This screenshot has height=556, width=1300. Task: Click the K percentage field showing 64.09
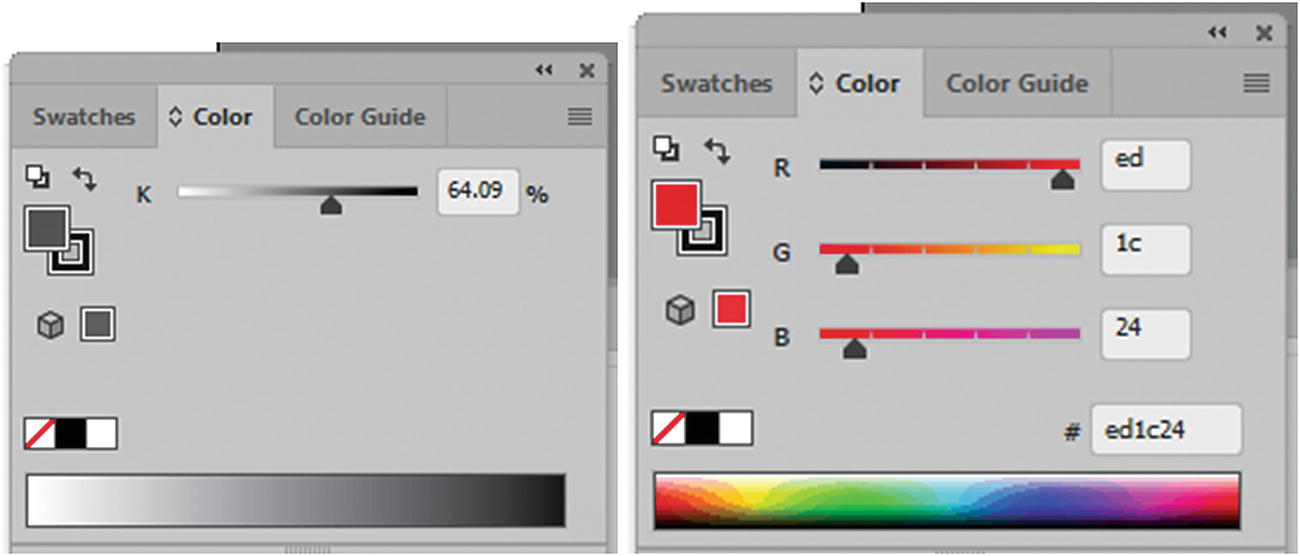point(478,191)
